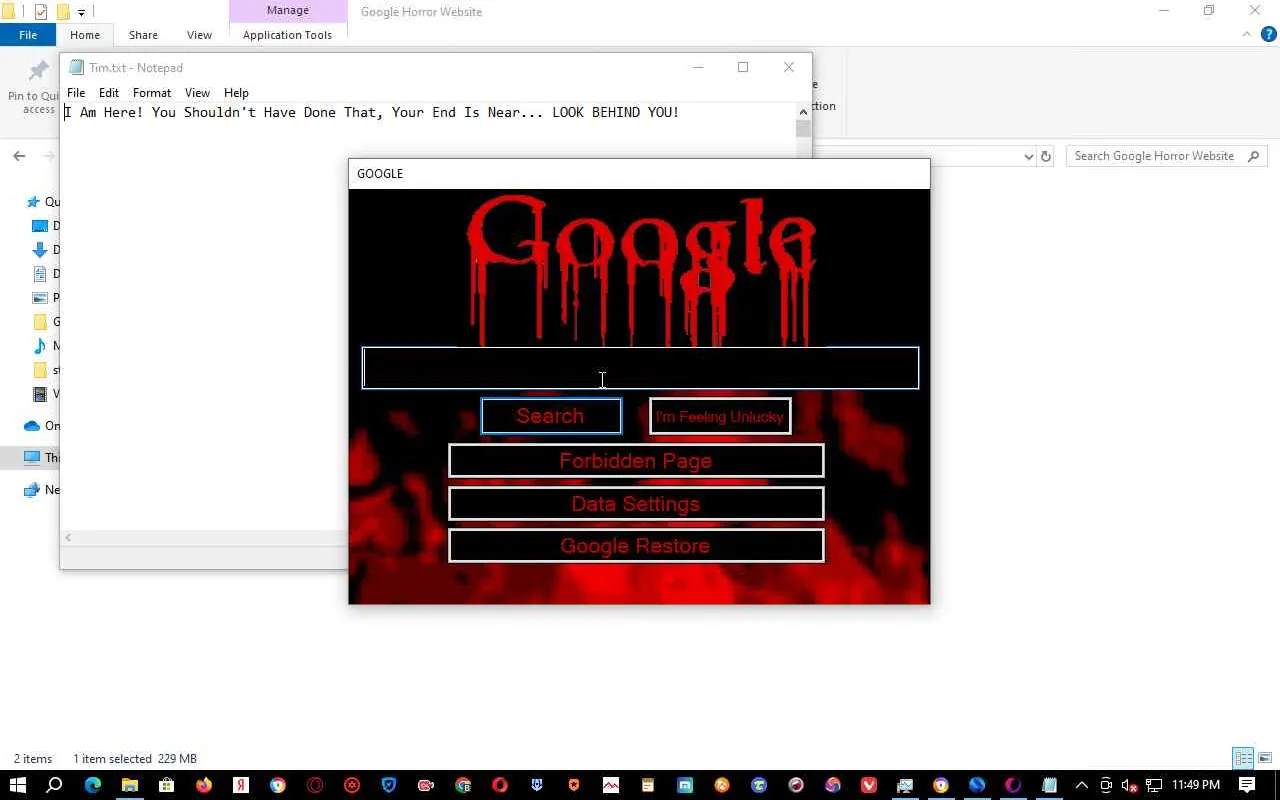Launch Yandex Browser from the taskbar

[241, 785]
